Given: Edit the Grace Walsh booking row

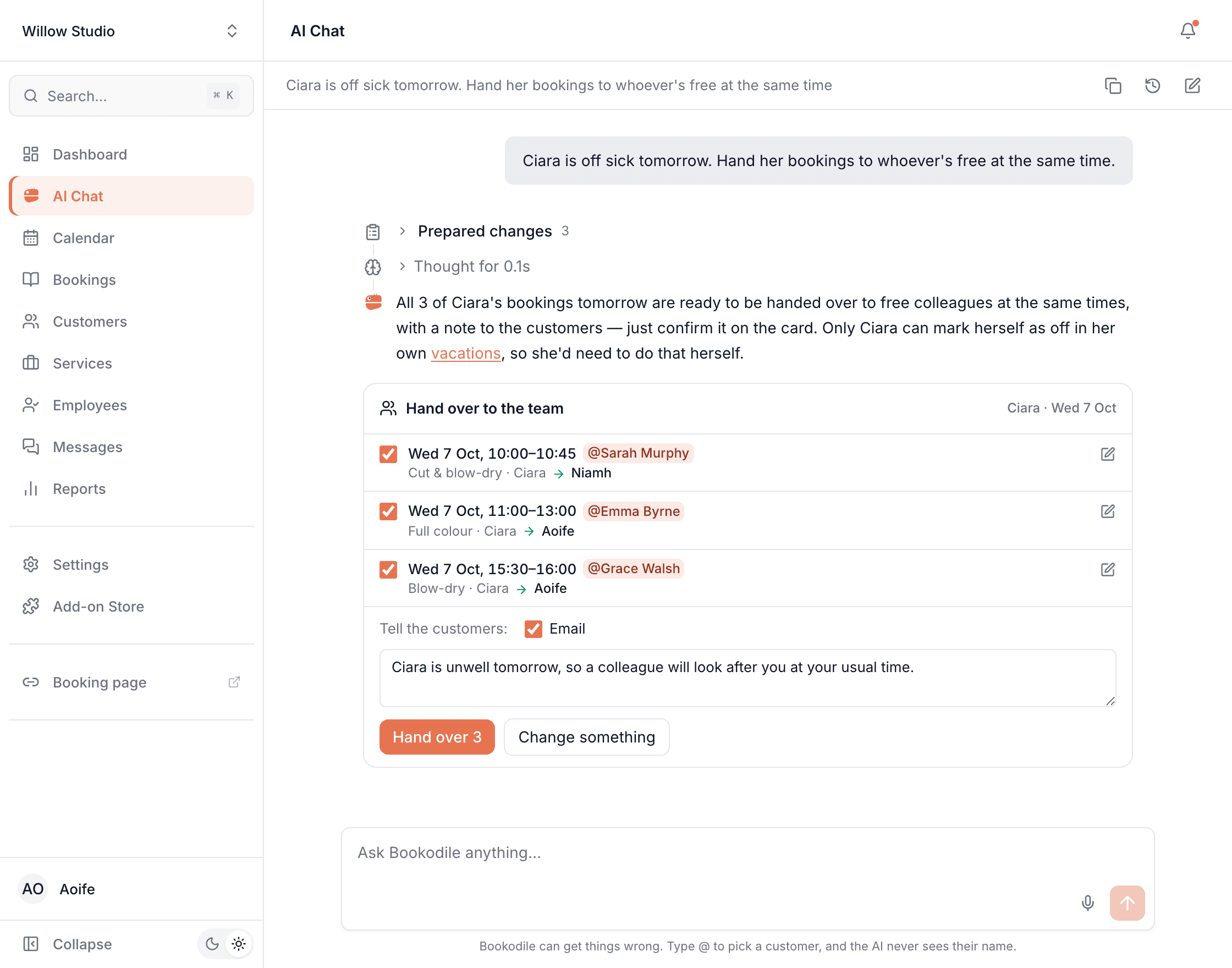Looking at the screenshot, I should click(x=1107, y=569).
